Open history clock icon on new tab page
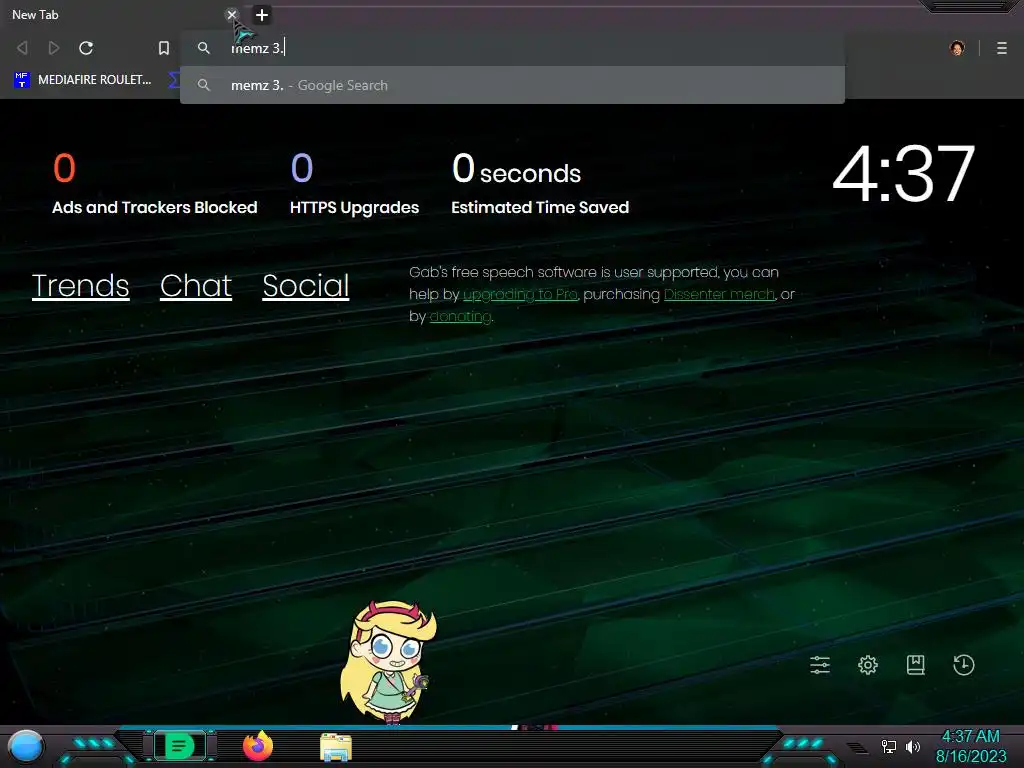The height and width of the screenshot is (768, 1024). 964,665
